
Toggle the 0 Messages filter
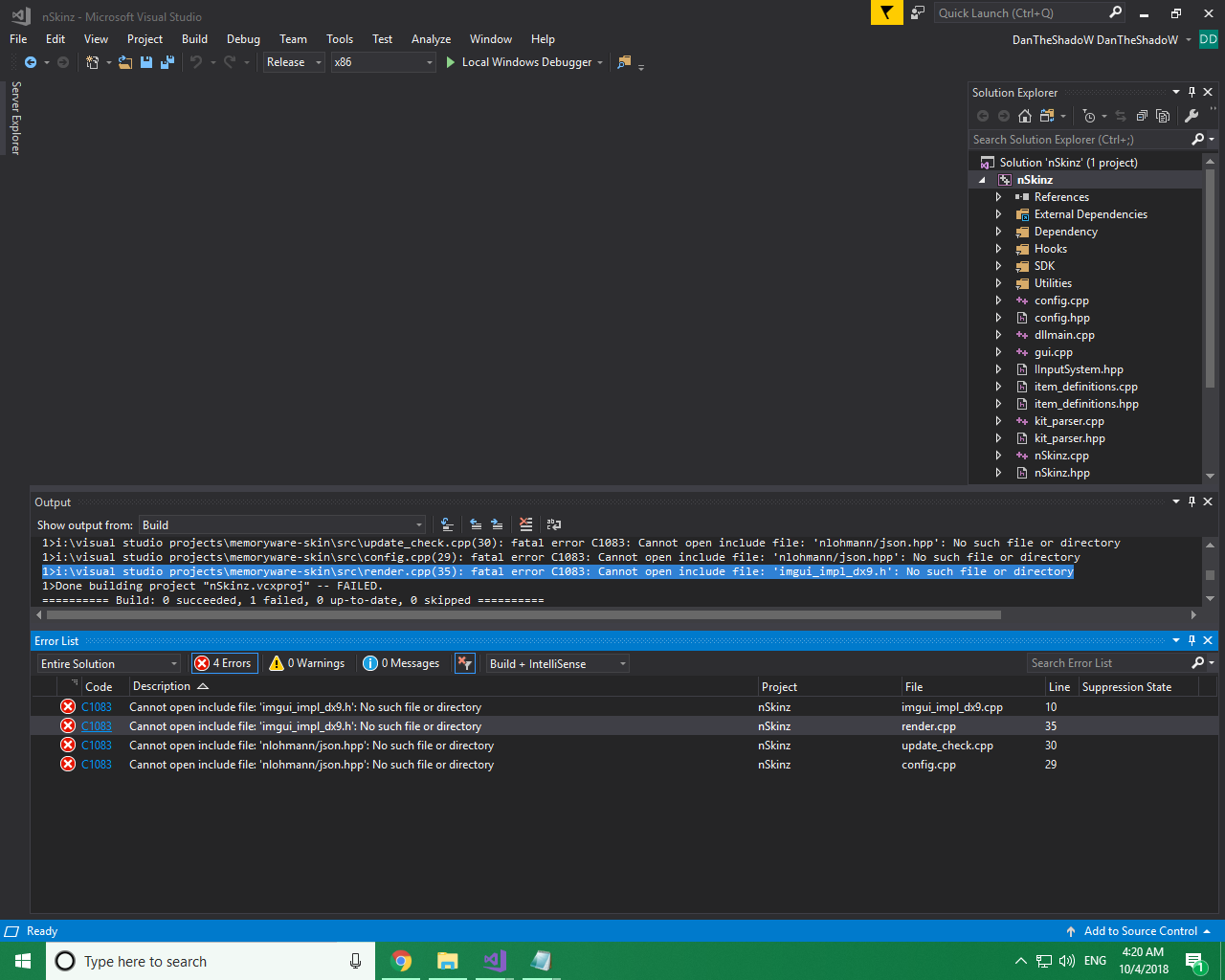coord(402,663)
